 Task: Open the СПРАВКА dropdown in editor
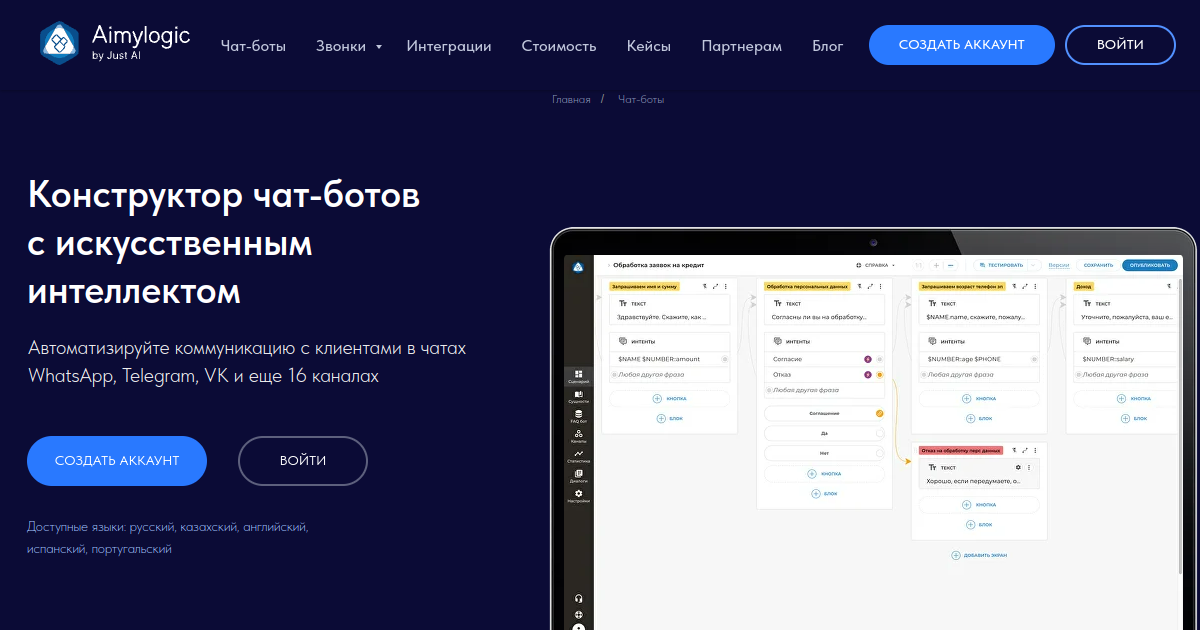(876, 265)
